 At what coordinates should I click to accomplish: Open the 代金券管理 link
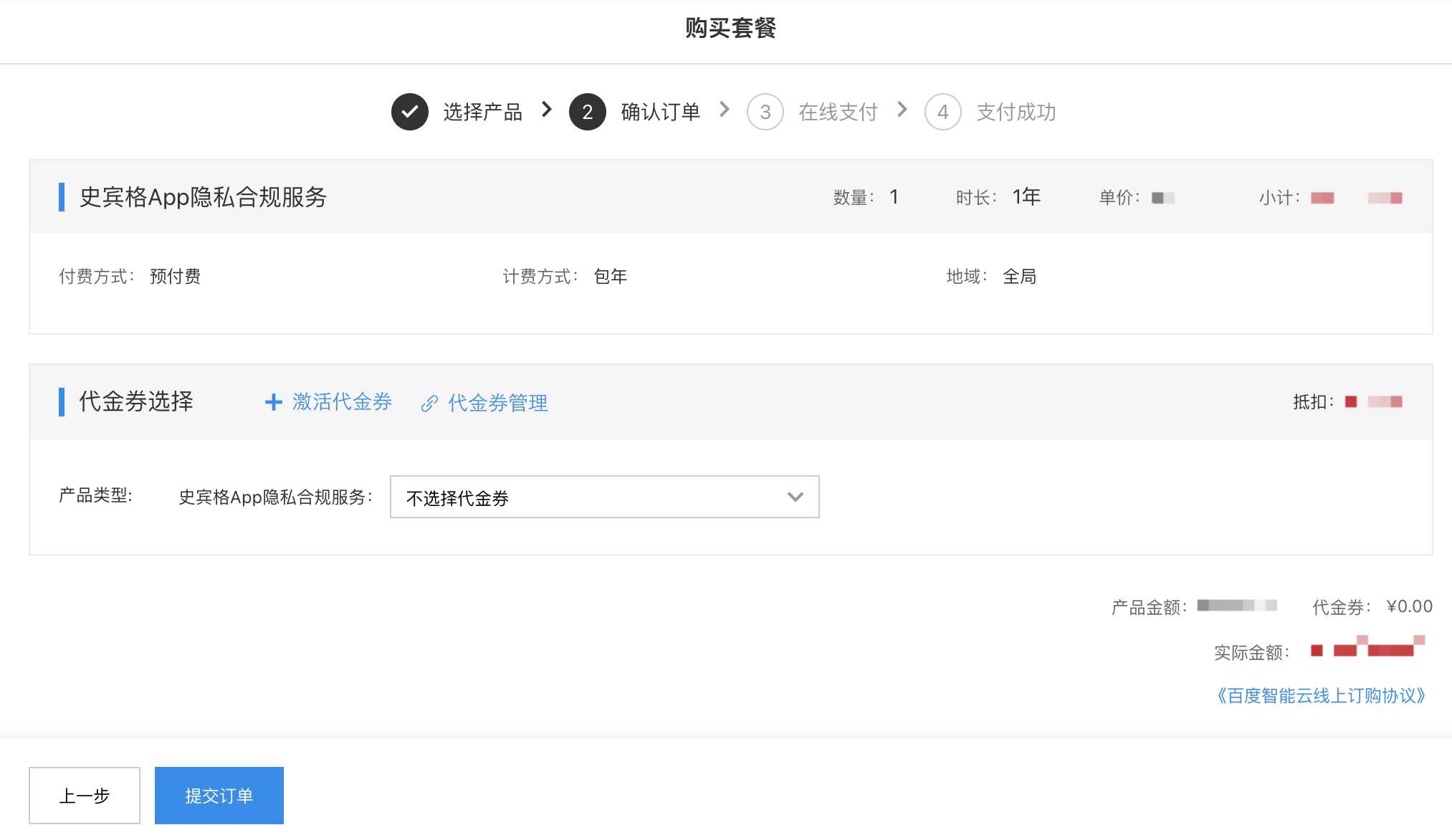498,403
